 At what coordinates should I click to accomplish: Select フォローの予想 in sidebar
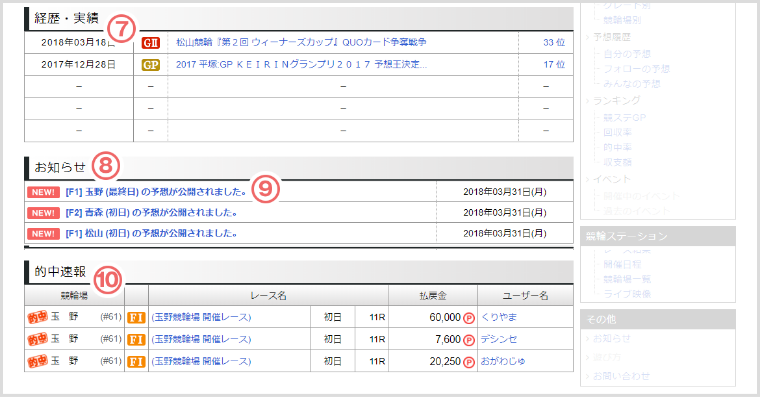click(x=636, y=69)
